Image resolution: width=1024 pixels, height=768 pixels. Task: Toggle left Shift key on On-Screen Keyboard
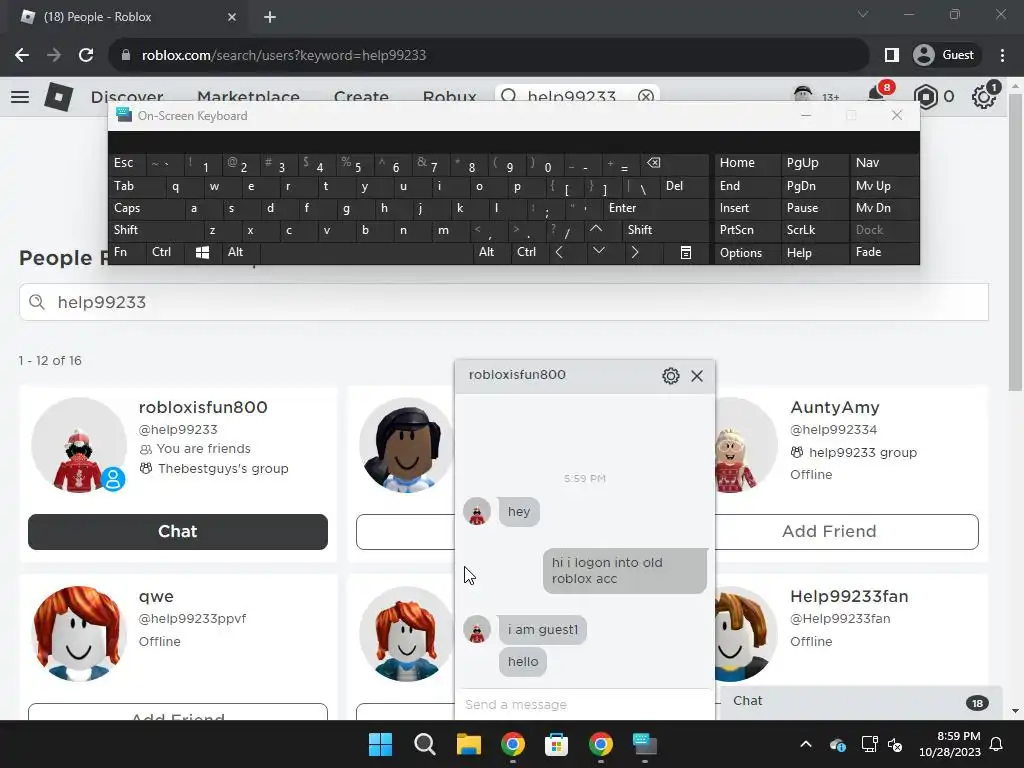(x=155, y=230)
